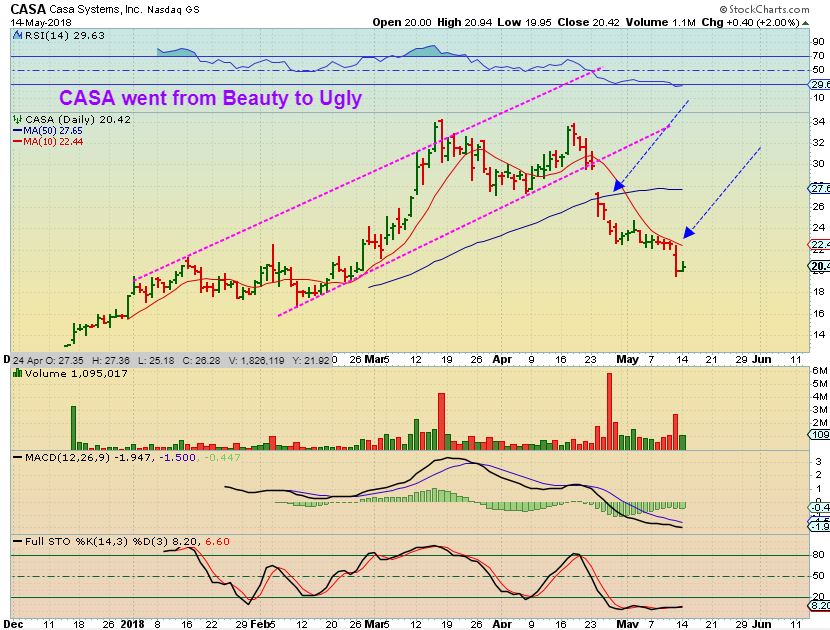Viewport: 830px width, 630px height.
Task: Click the 14-May-2018 date label
Action: 41,23
